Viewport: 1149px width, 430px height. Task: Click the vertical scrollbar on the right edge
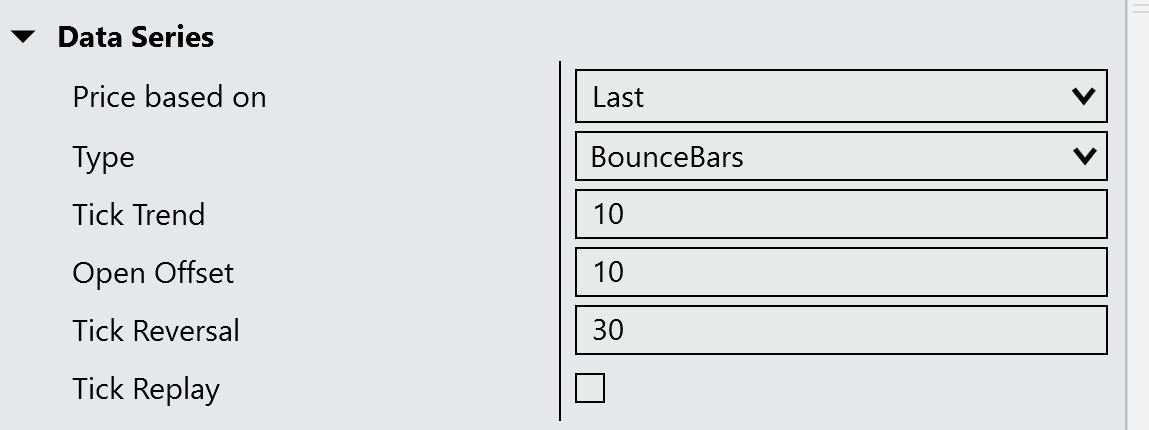(1138, 215)
